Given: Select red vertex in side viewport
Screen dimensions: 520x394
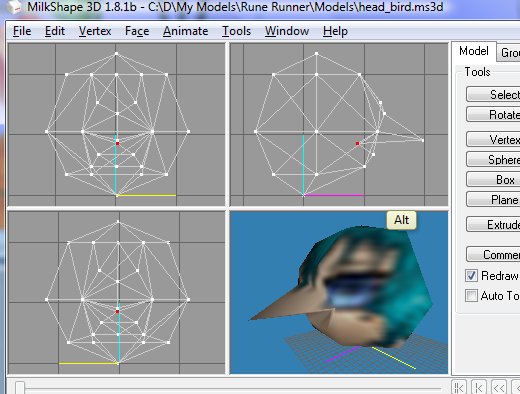Looking at the screenshot, I should [x=358, y=144].
